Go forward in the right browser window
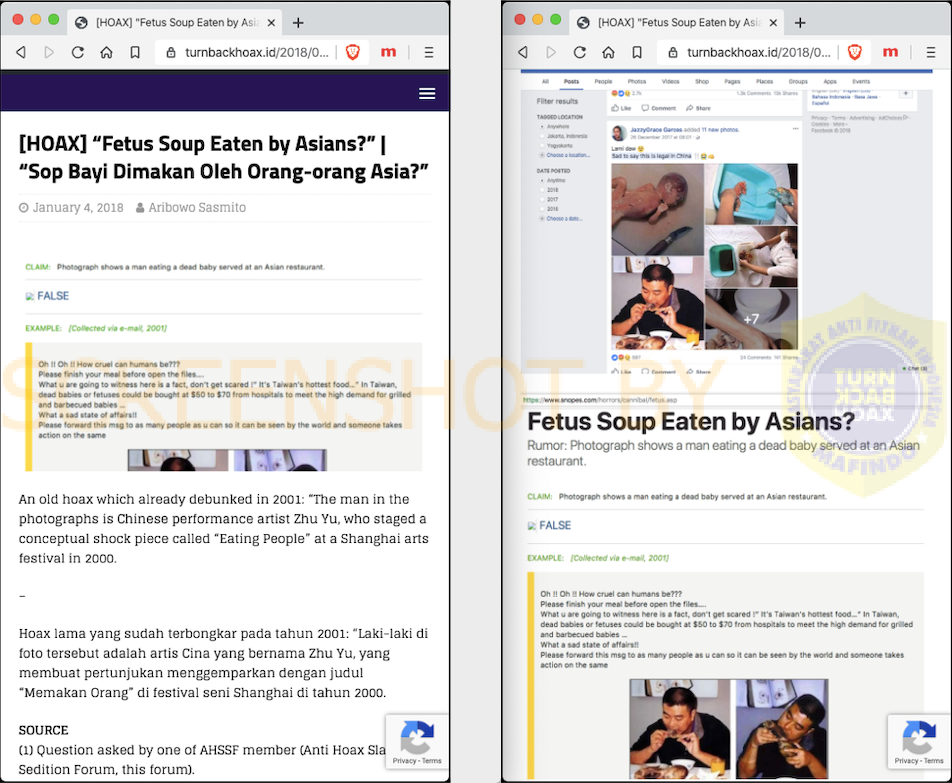 (551, 52)
